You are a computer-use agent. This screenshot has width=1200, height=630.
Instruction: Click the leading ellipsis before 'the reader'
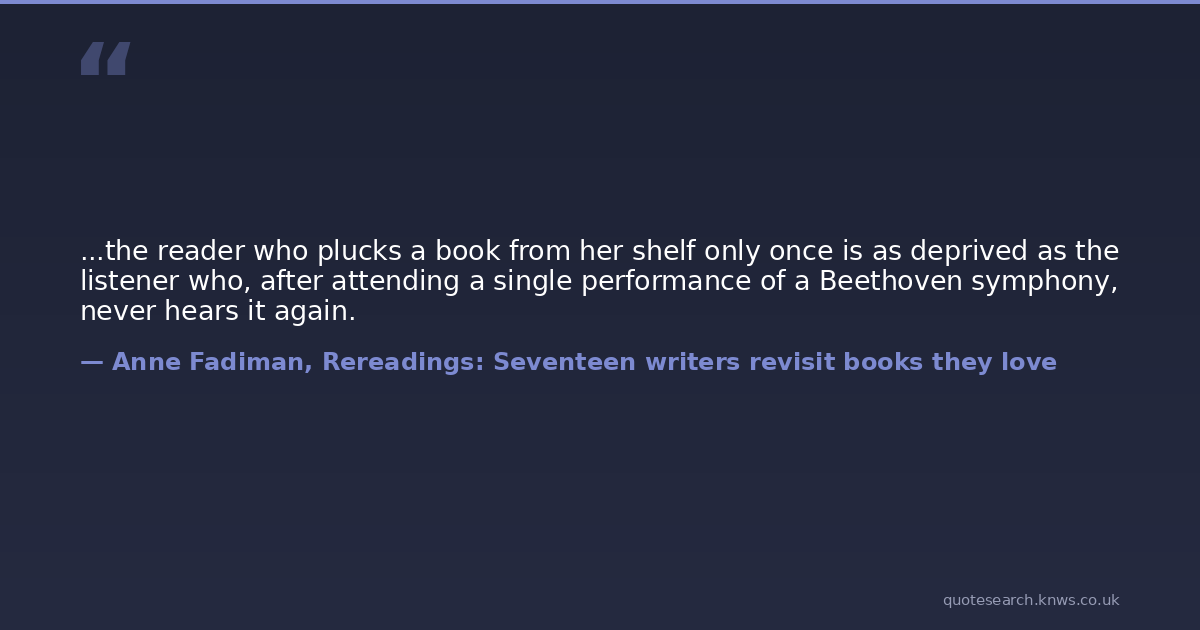(x=91, y=251)
